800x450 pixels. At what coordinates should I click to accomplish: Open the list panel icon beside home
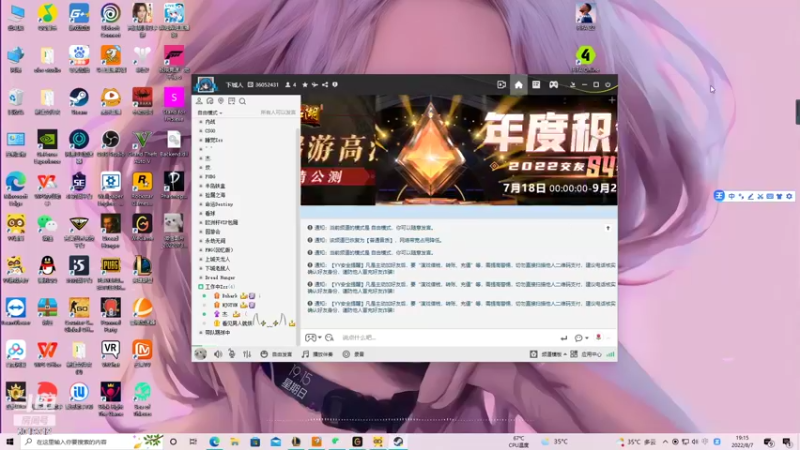pos(536,85)
